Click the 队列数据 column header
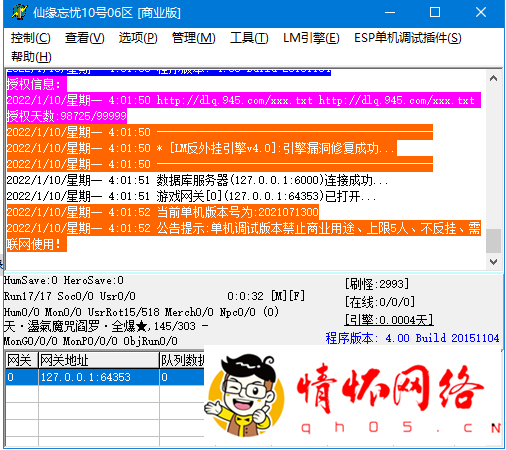 pos(182,360)
